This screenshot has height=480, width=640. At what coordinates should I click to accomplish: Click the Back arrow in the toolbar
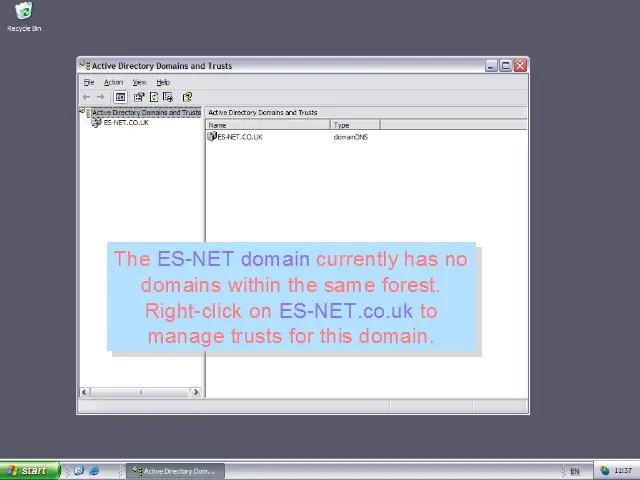tap(86, 97)
